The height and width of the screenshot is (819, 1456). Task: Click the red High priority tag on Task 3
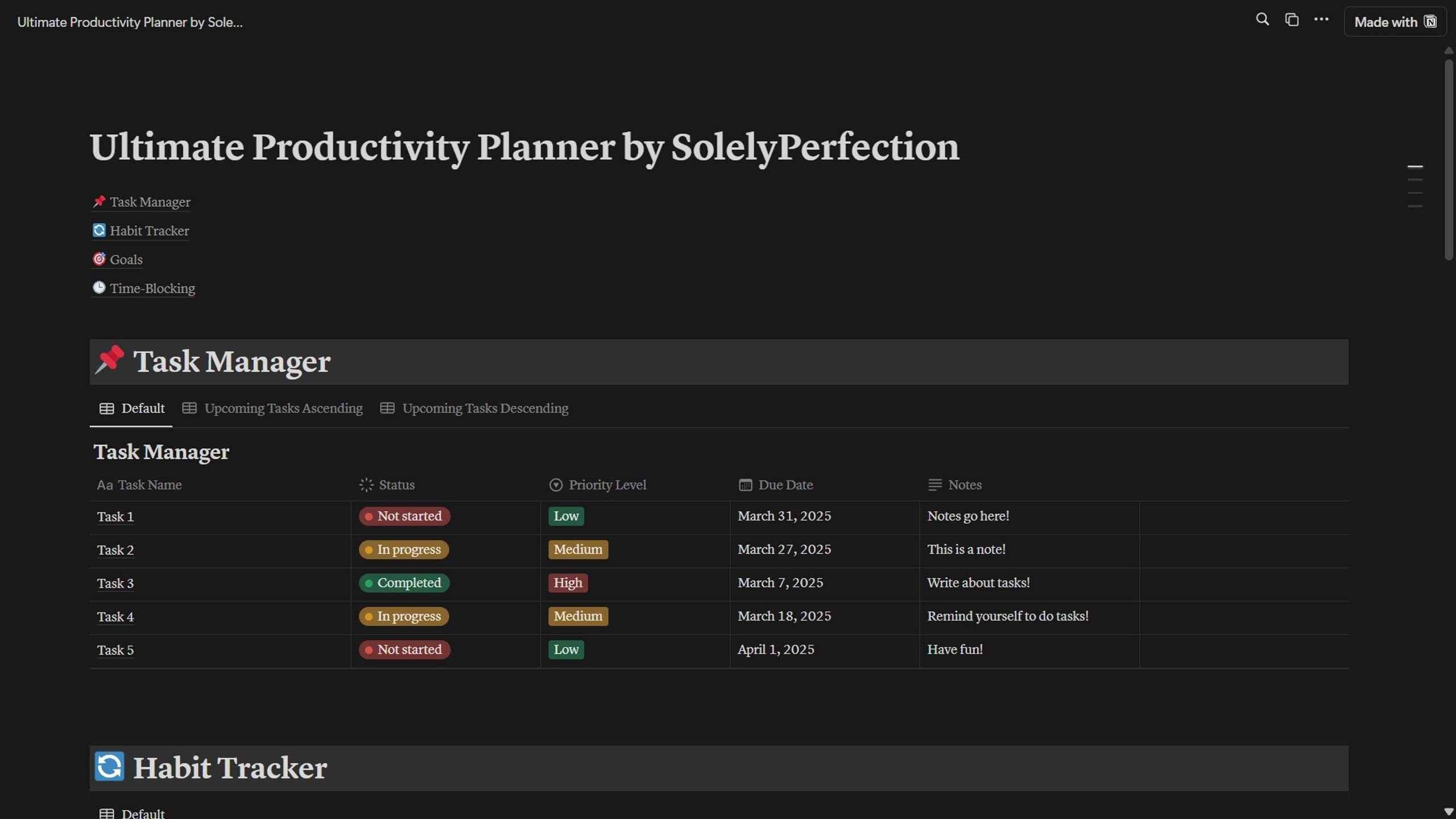point(568,582)
